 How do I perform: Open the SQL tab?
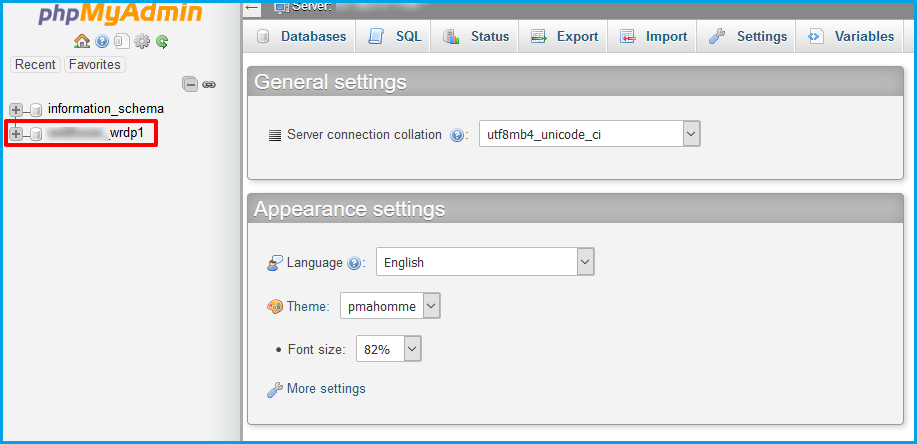tap(395, 37)
